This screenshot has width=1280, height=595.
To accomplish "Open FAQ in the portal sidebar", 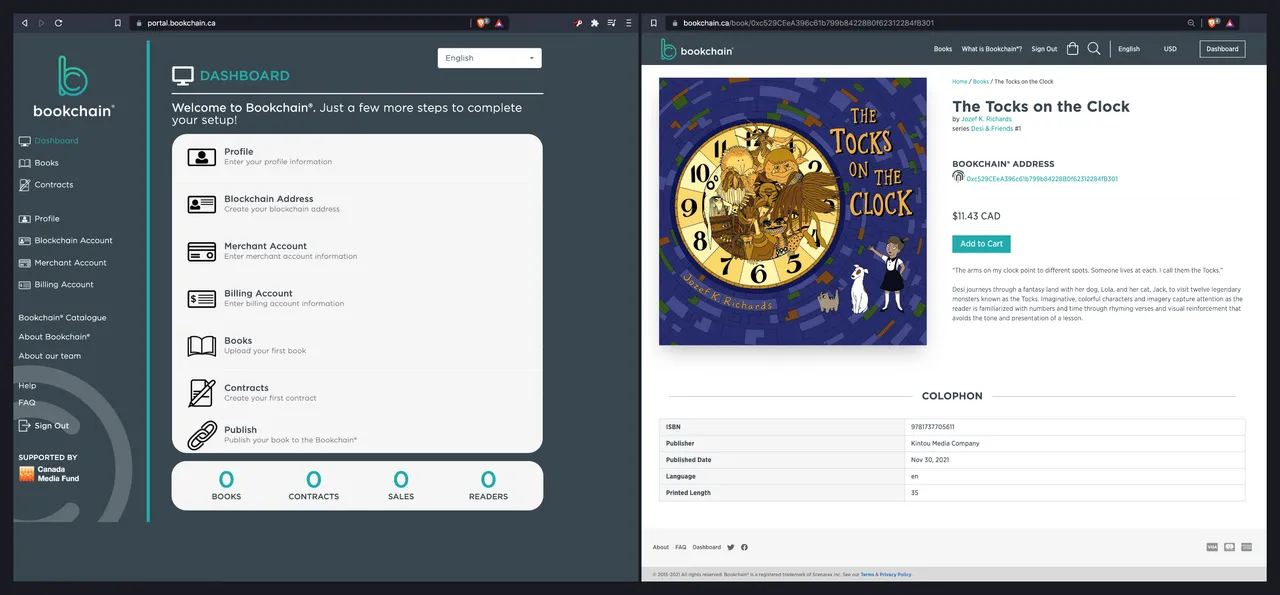I will pyautogui.click(x=27, y=403).
